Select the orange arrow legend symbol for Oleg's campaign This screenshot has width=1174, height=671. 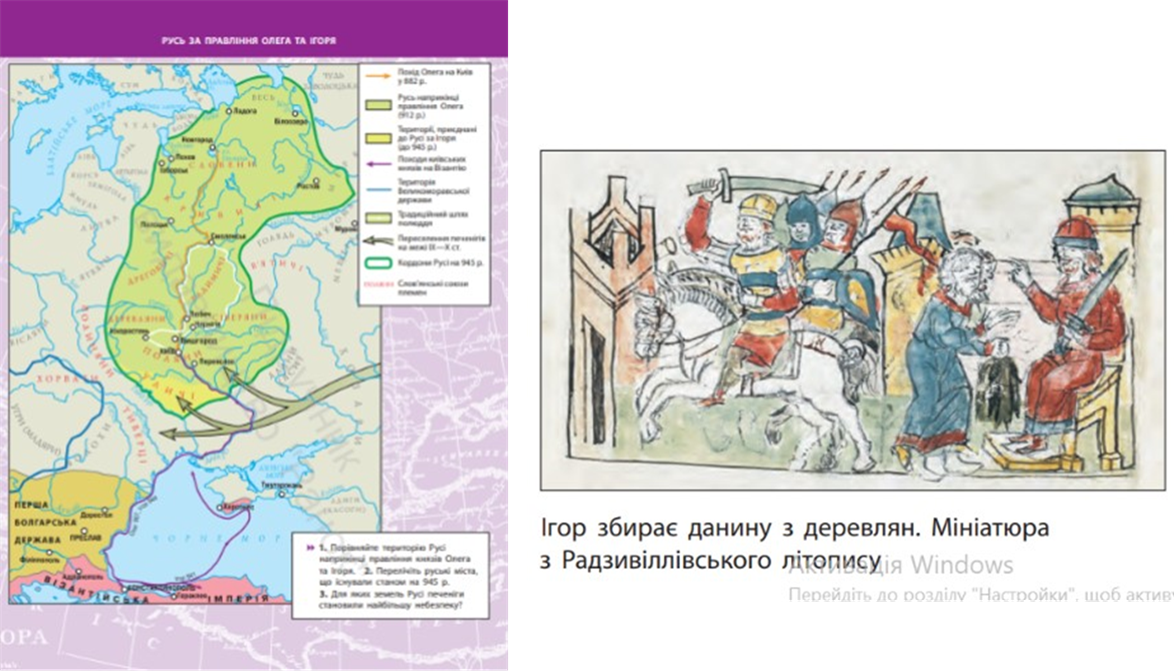(x=378, y=76)
